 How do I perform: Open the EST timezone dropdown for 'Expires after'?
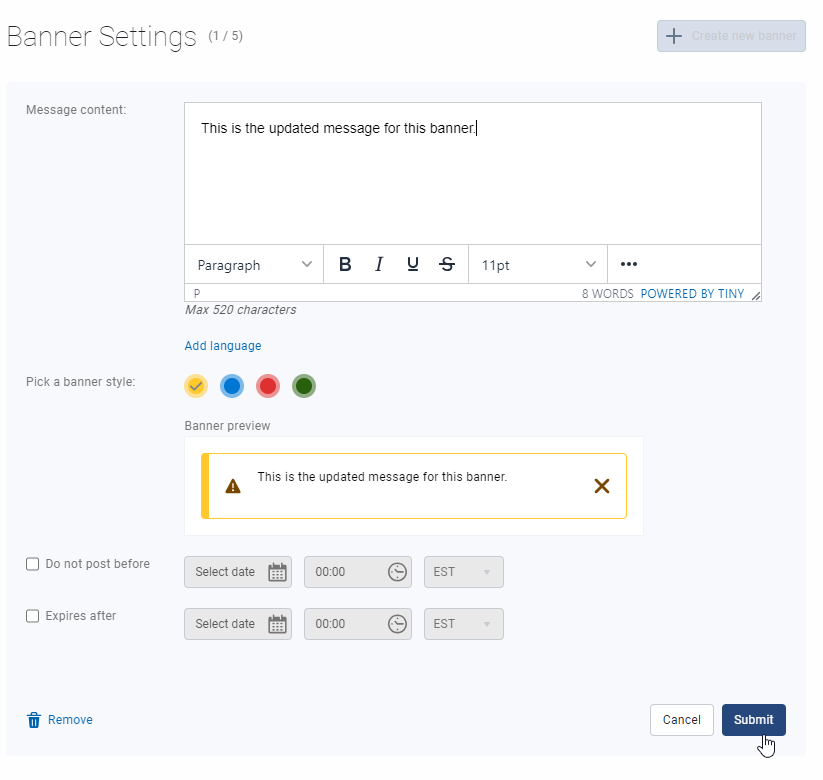[x=463, y=624]
